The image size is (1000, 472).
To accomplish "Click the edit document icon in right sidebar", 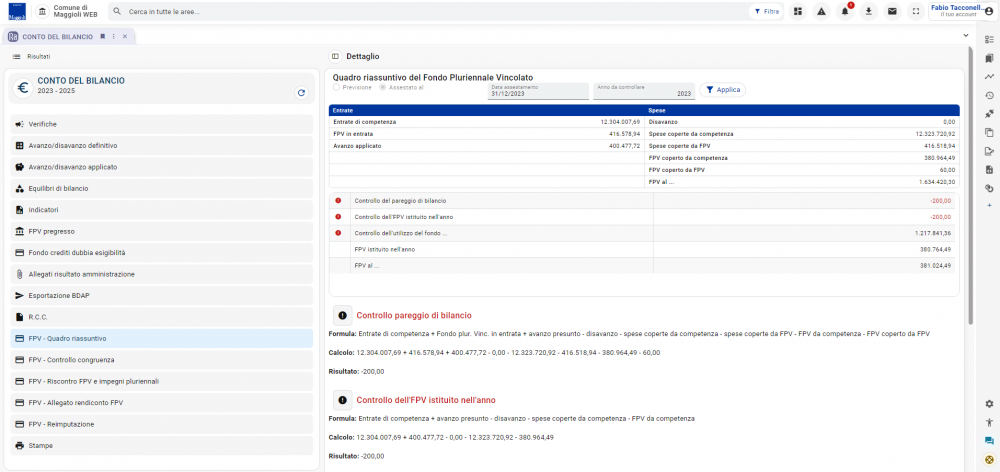I will click(989, 151).
